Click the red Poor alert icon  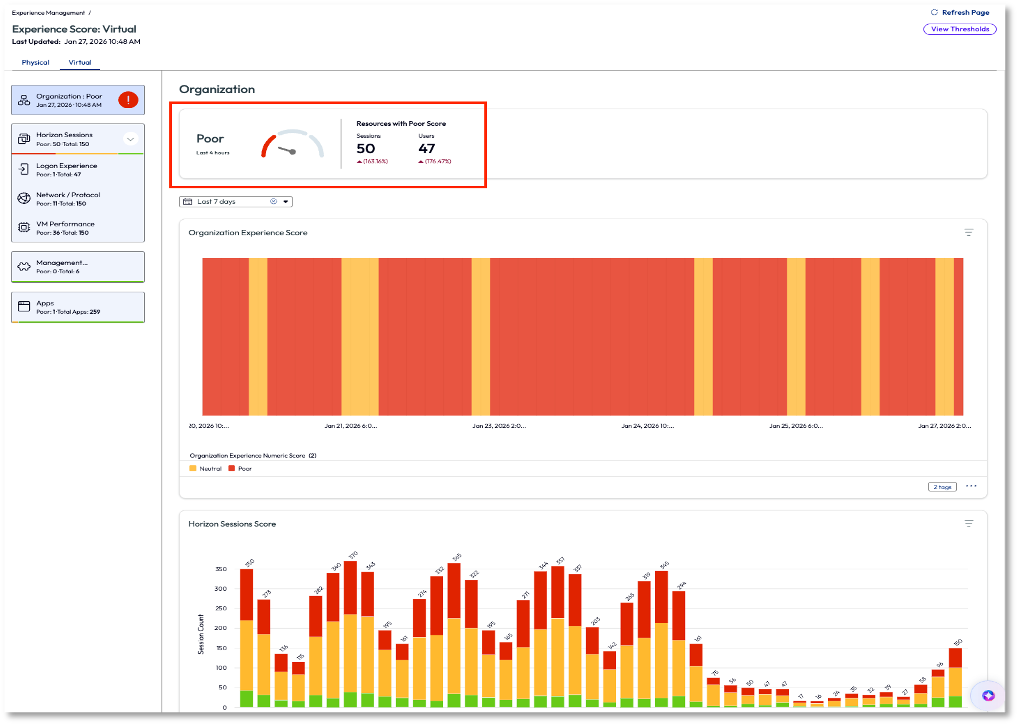(128, 100)
